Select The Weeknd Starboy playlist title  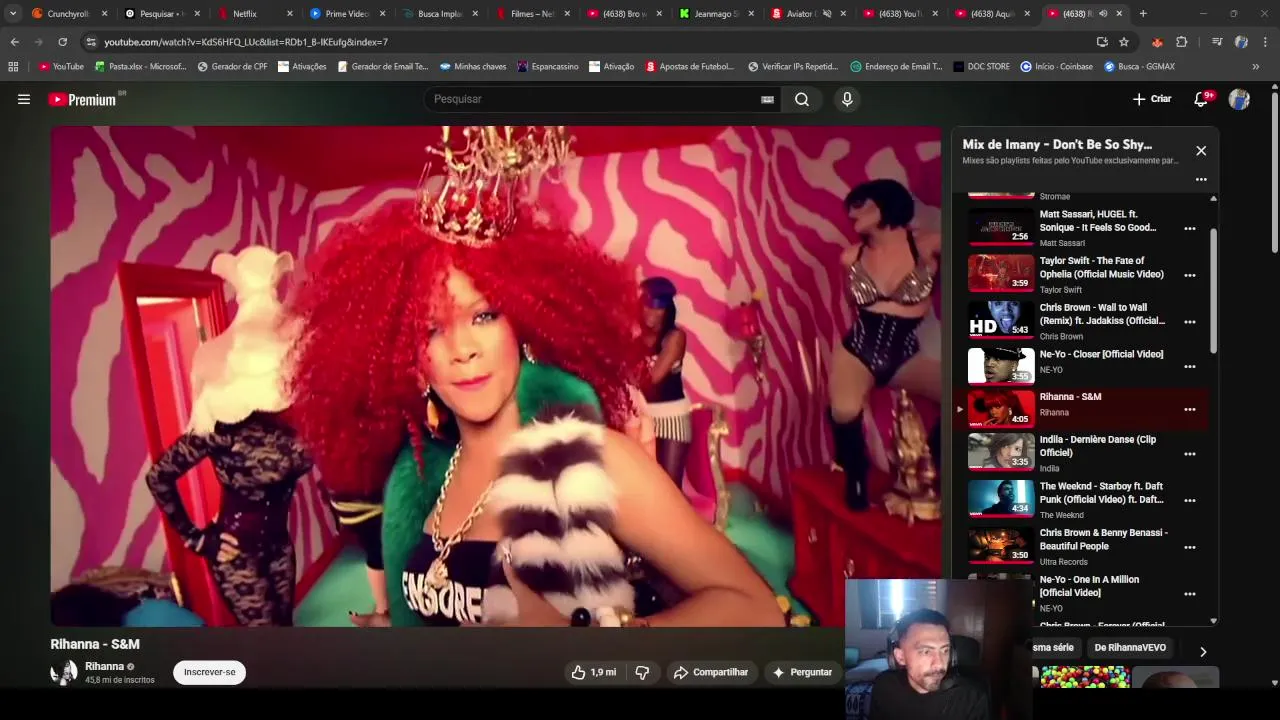pos(1101,493)
